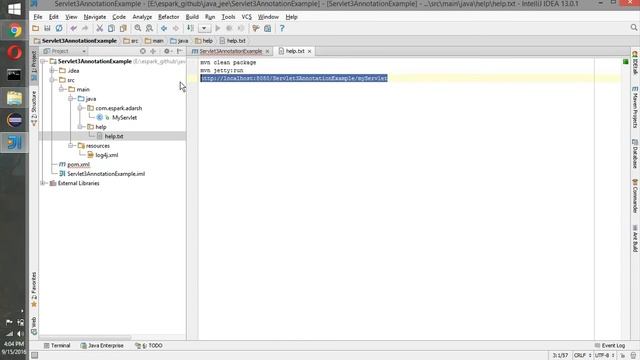
Task: Open Java Enterprise tool window
Action: tap(102, 346)
